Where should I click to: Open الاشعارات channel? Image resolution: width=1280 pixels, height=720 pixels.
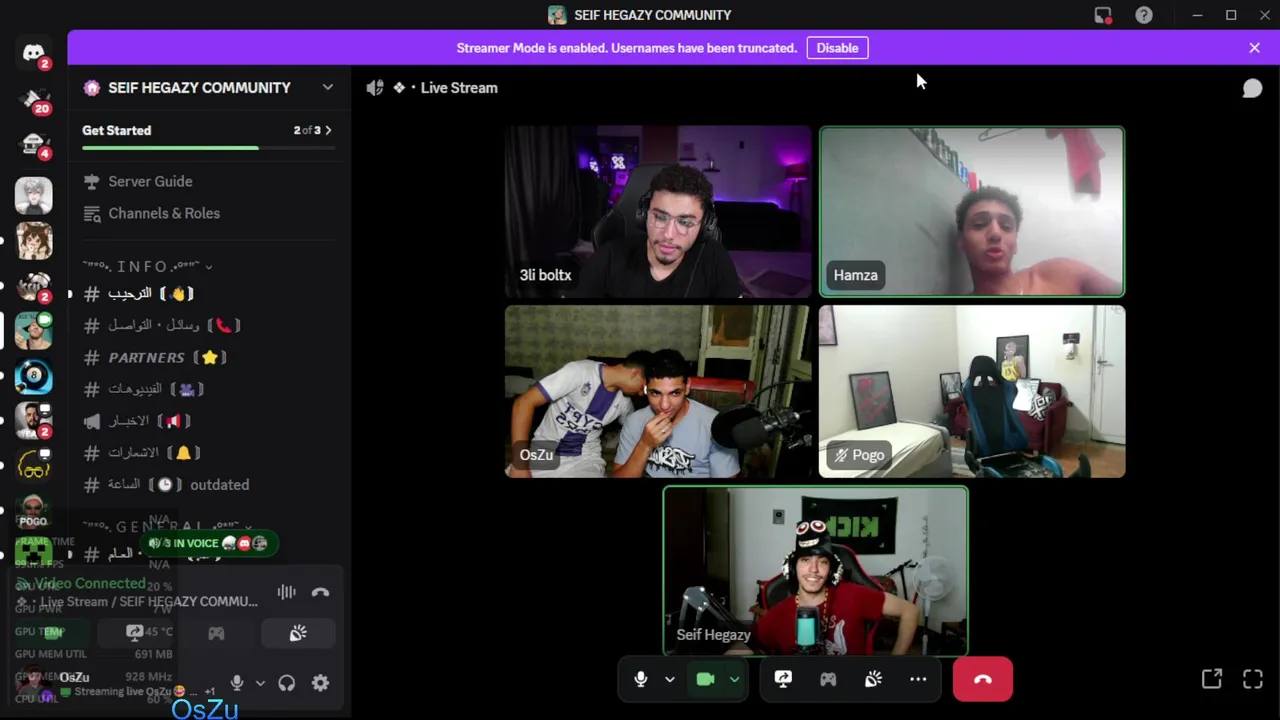[x=208, y=453]
